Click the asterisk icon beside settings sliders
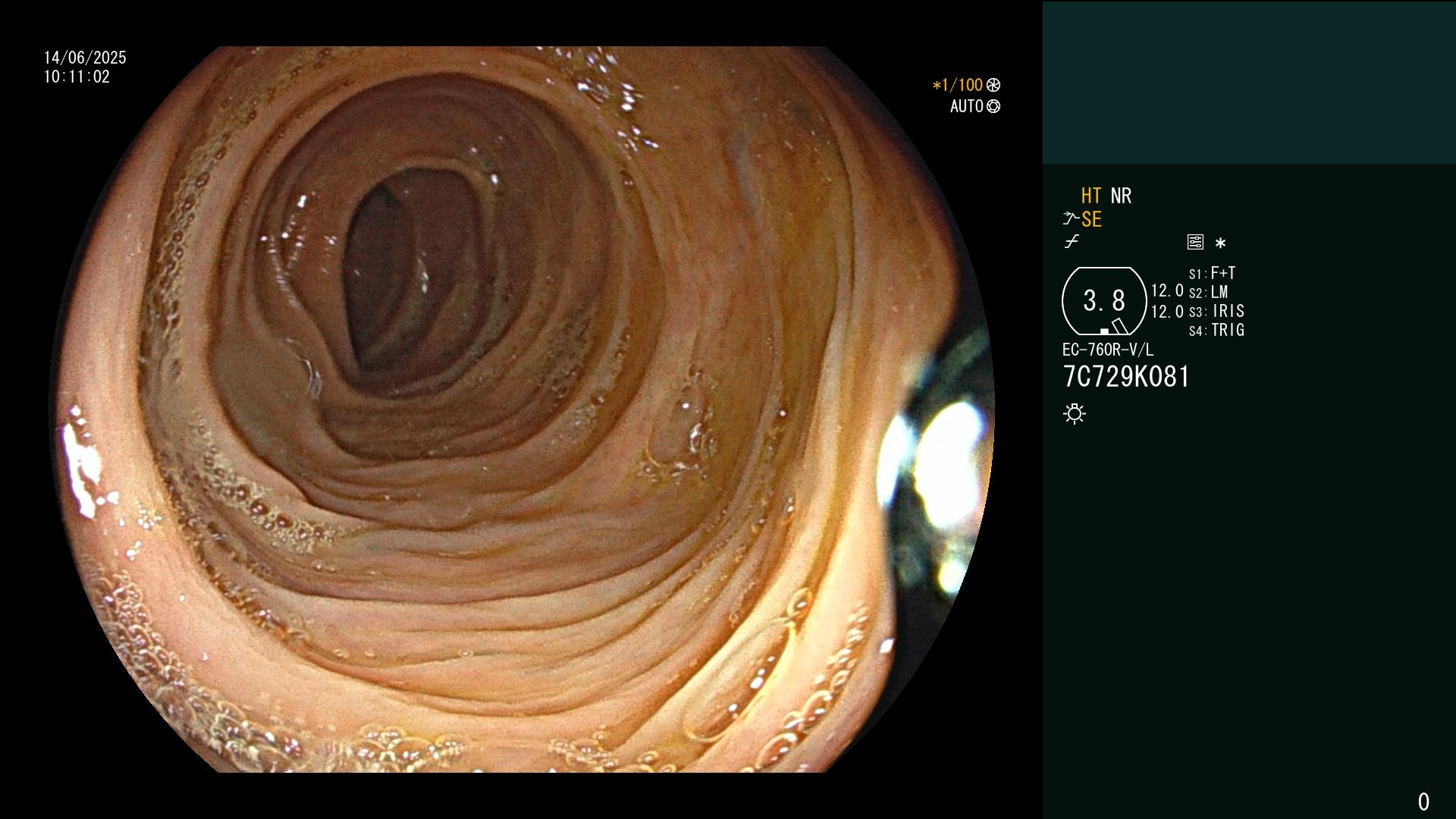This screenshot has width=1456, height=819. point(1220,243)
